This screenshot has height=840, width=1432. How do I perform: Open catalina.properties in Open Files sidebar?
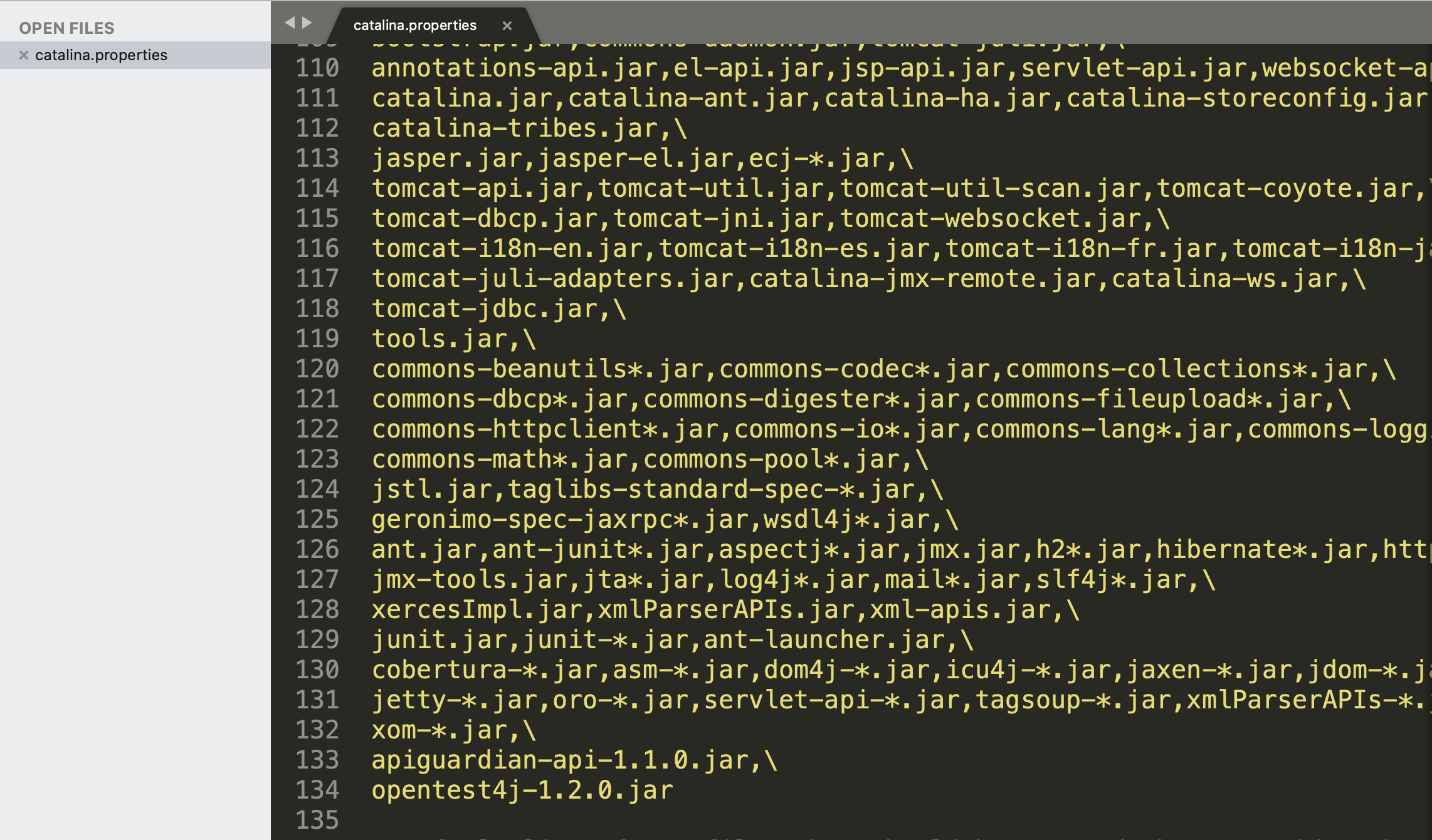coord(101,55)
